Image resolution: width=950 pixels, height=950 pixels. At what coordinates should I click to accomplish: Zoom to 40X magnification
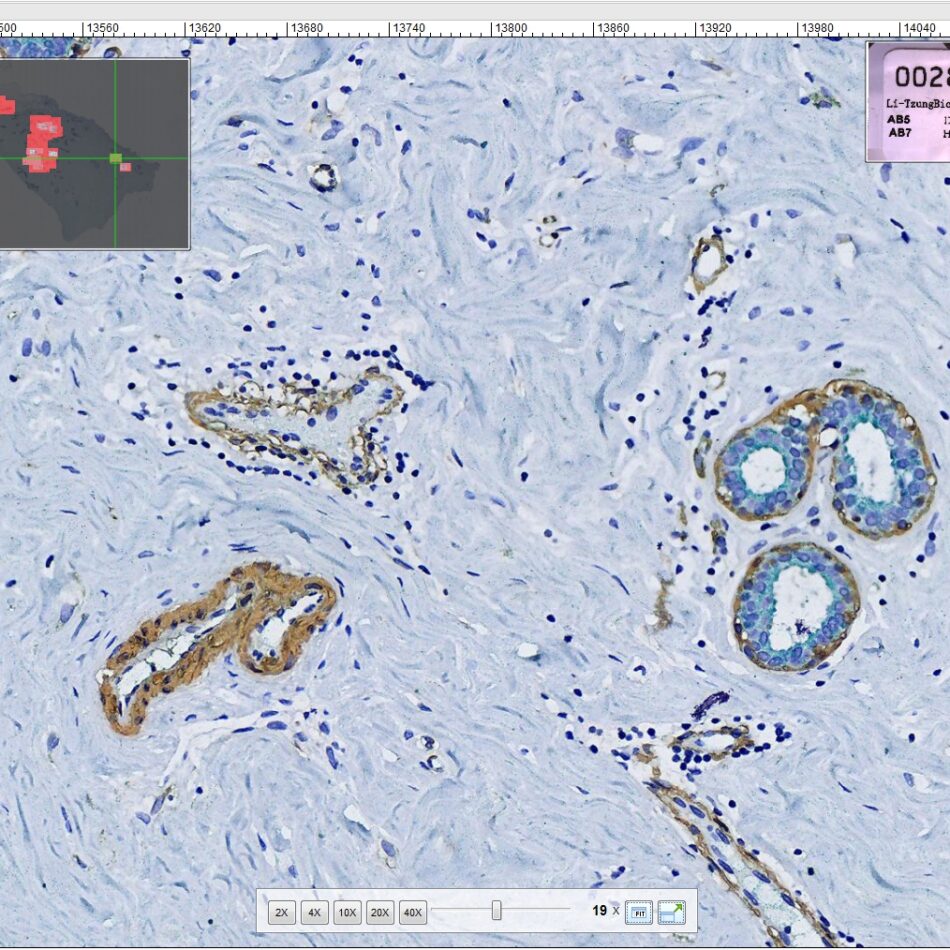point(413,912)
